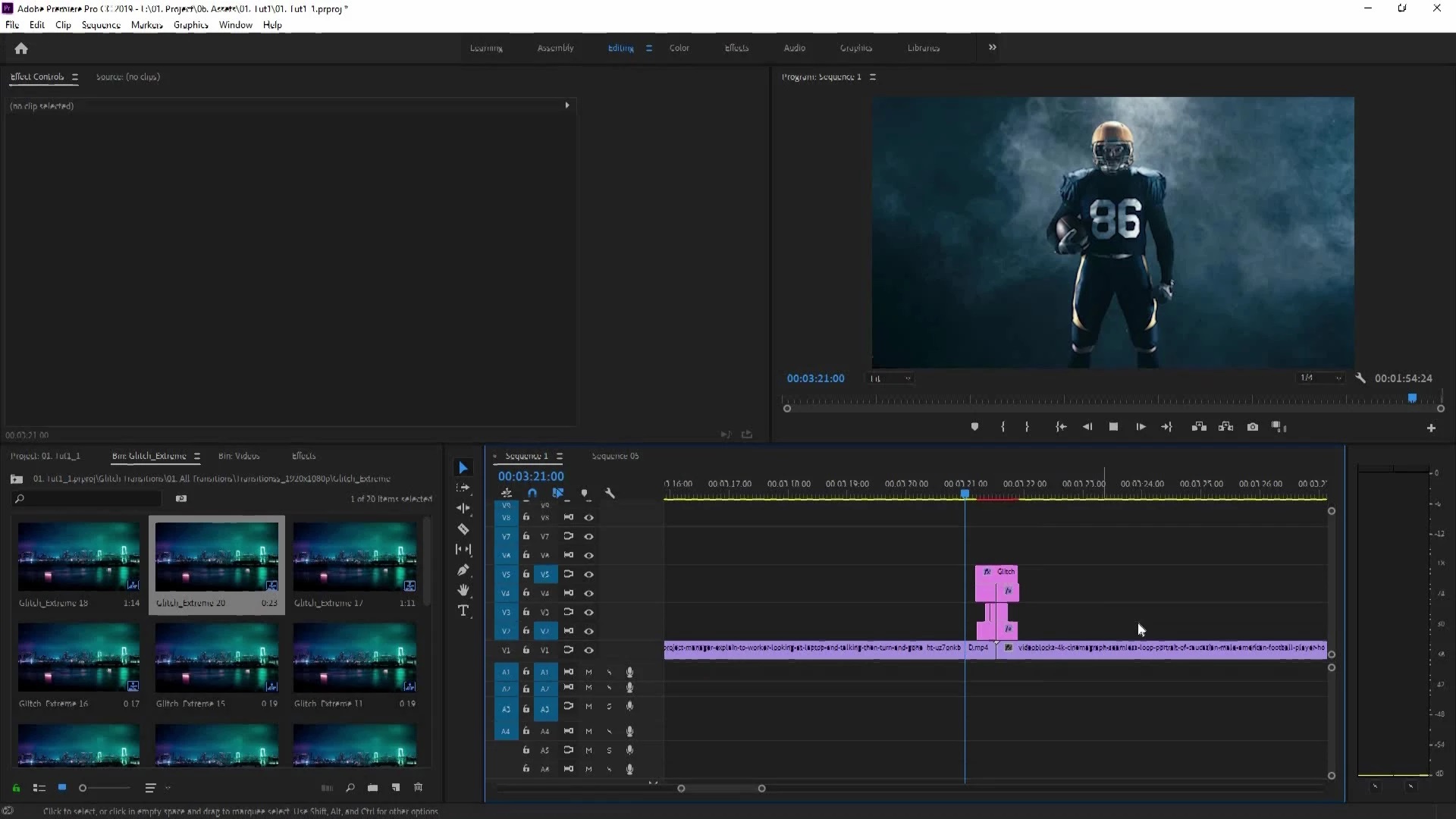Click the Export Frame camera icon
The width and height of the screenshot is (1456, 819).
(1253, 426)
